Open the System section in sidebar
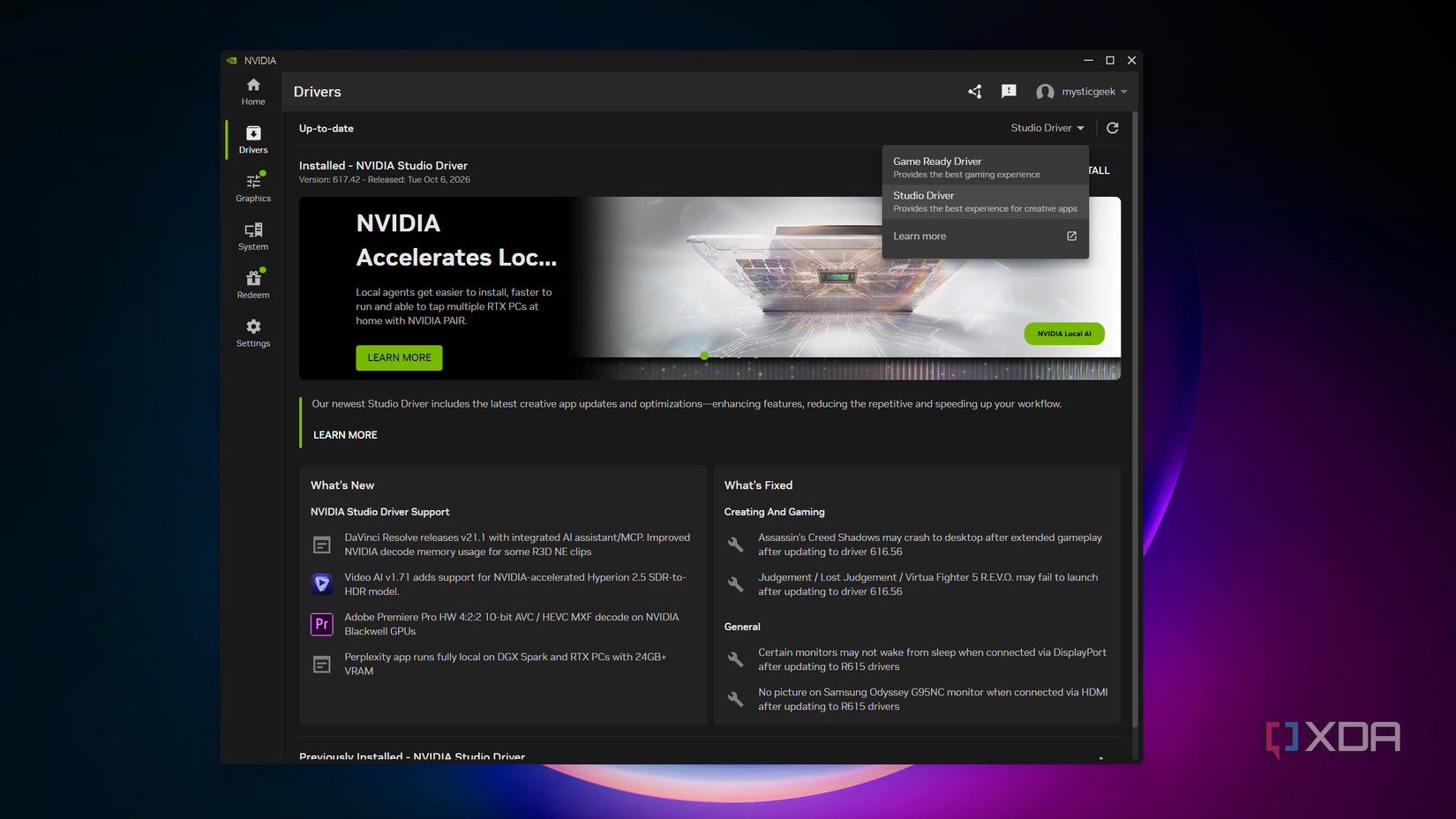This screenshot has height=819, width=1456. (x=253, y=237)
